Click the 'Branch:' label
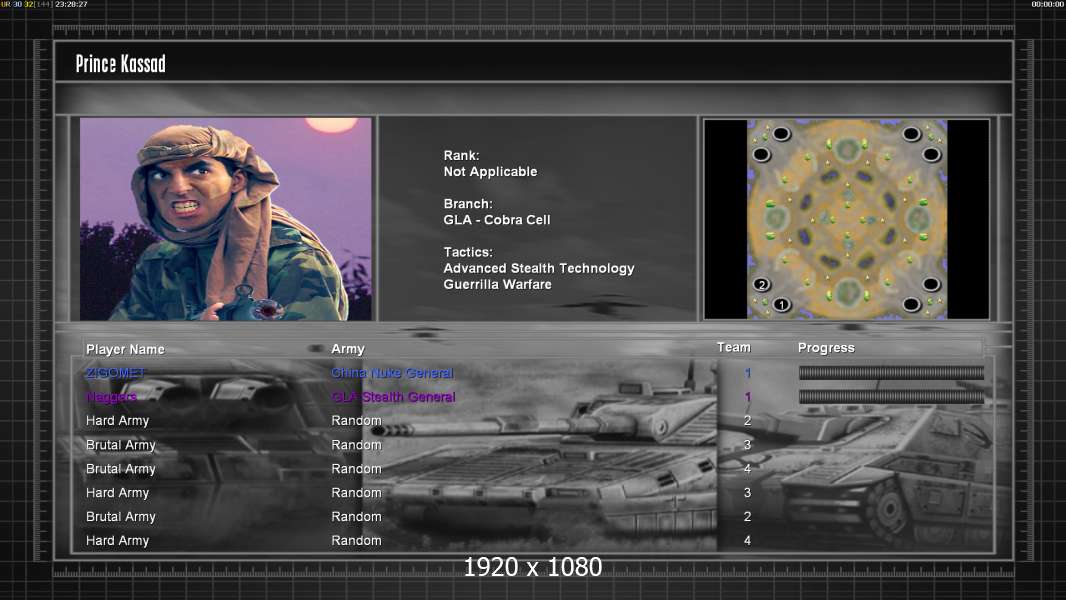The width and height of the screenshot is (1066, 600). tap(468, 204)
